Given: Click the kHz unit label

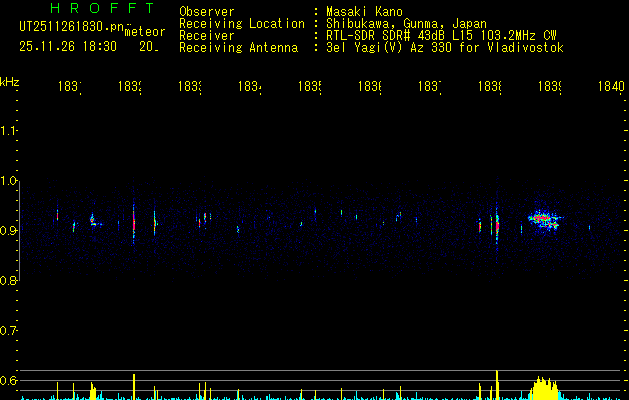Looking at the screenshot, I should click(10, 82).
